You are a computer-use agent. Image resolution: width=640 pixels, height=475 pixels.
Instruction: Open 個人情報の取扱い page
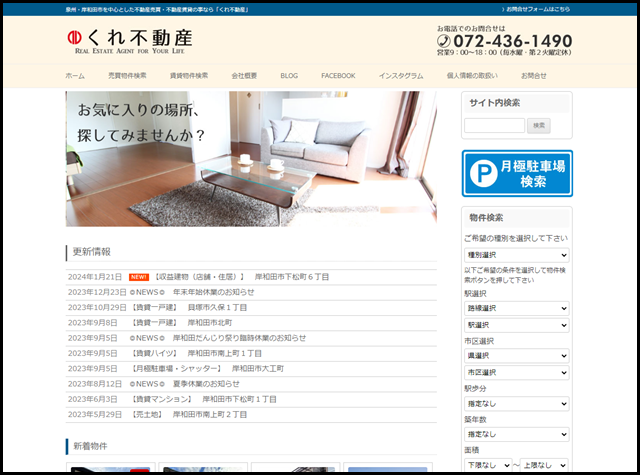coord(472,75)
